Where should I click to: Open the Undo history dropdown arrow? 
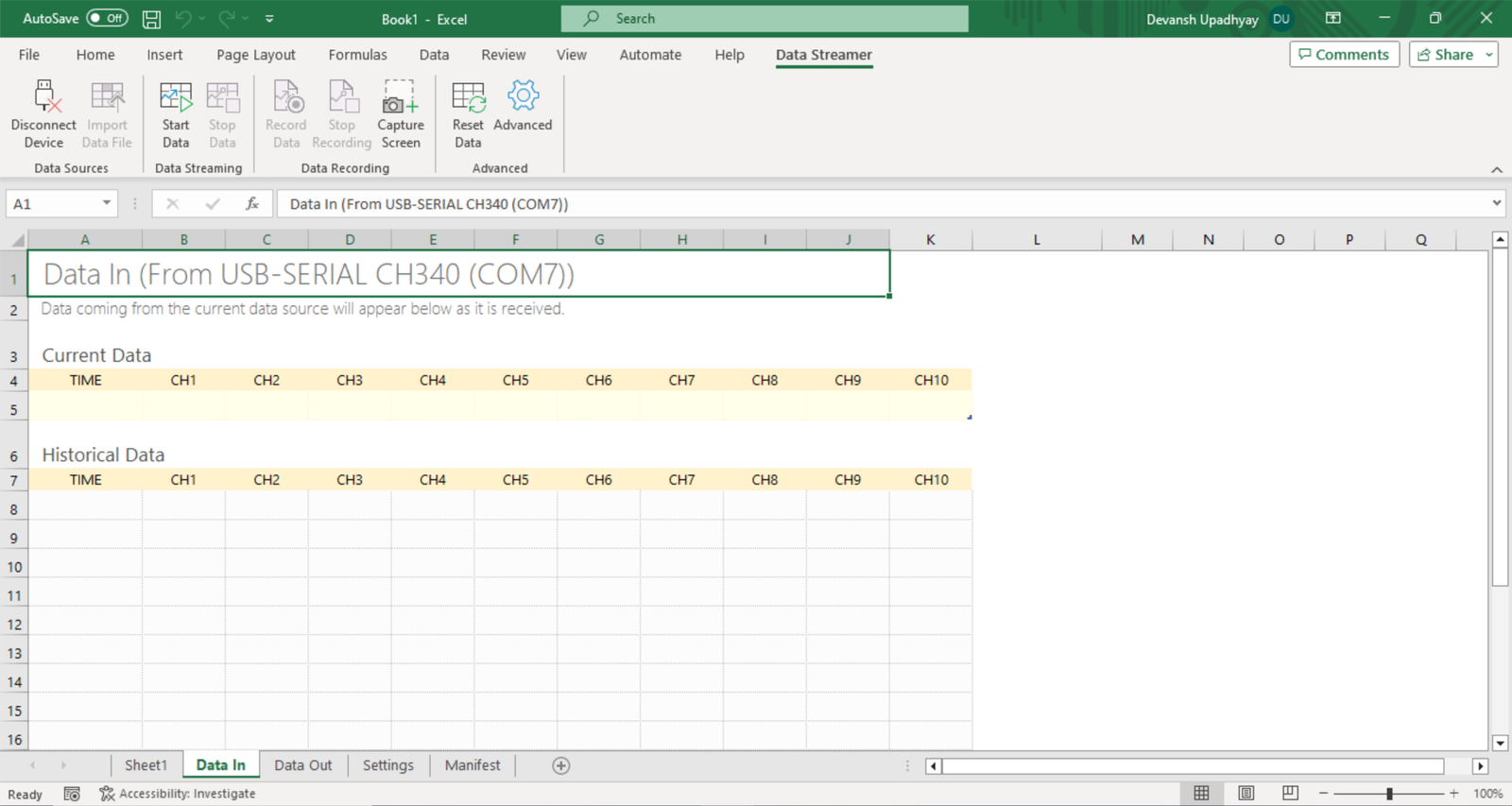click(202, 19)
